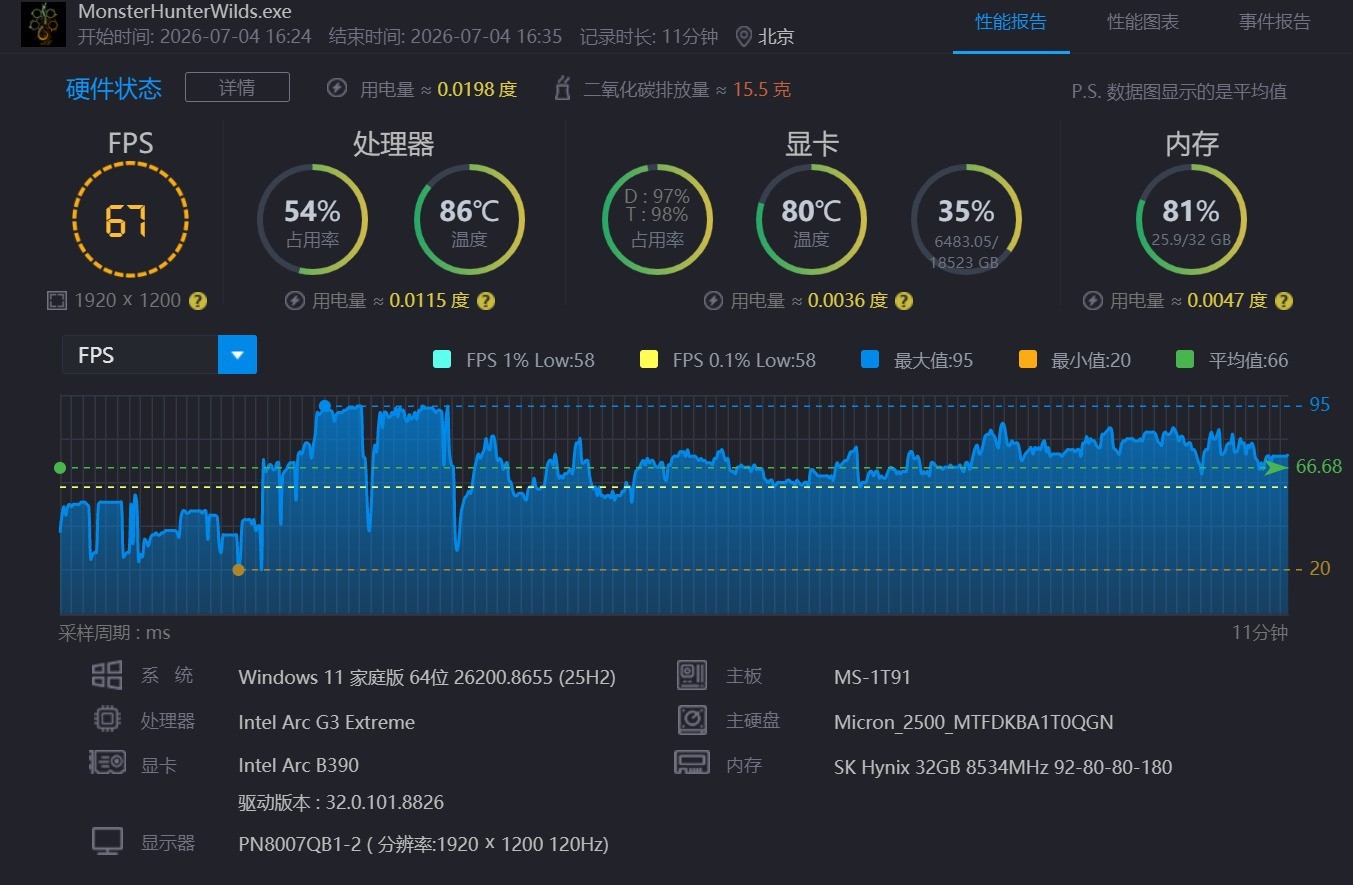1353x885 pixels.
Task: Click the power usage lightning icon in header
Action: (x=337, y=88)
